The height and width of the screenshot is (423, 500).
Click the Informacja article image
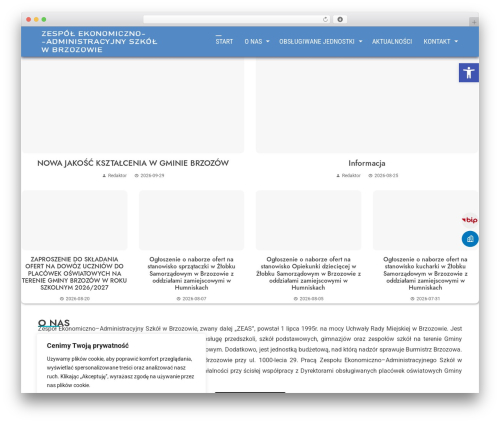click(x=367, y=105)
